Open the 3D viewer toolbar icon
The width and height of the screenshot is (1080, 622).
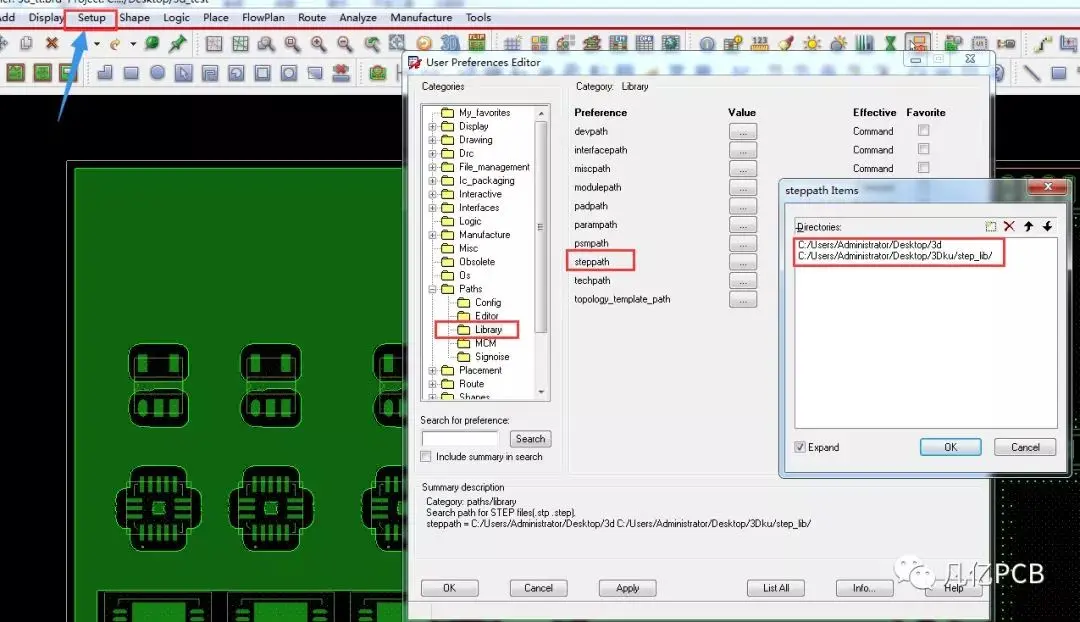coord(450,43)
